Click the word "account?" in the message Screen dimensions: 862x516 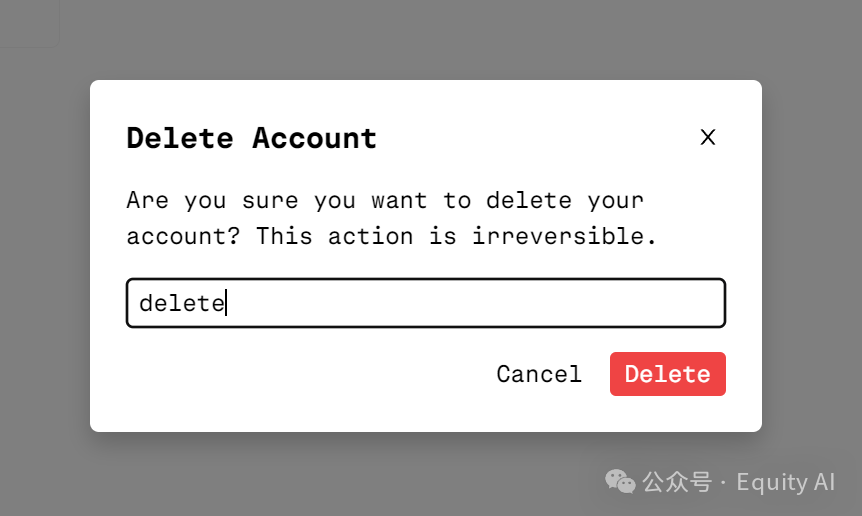184,237
